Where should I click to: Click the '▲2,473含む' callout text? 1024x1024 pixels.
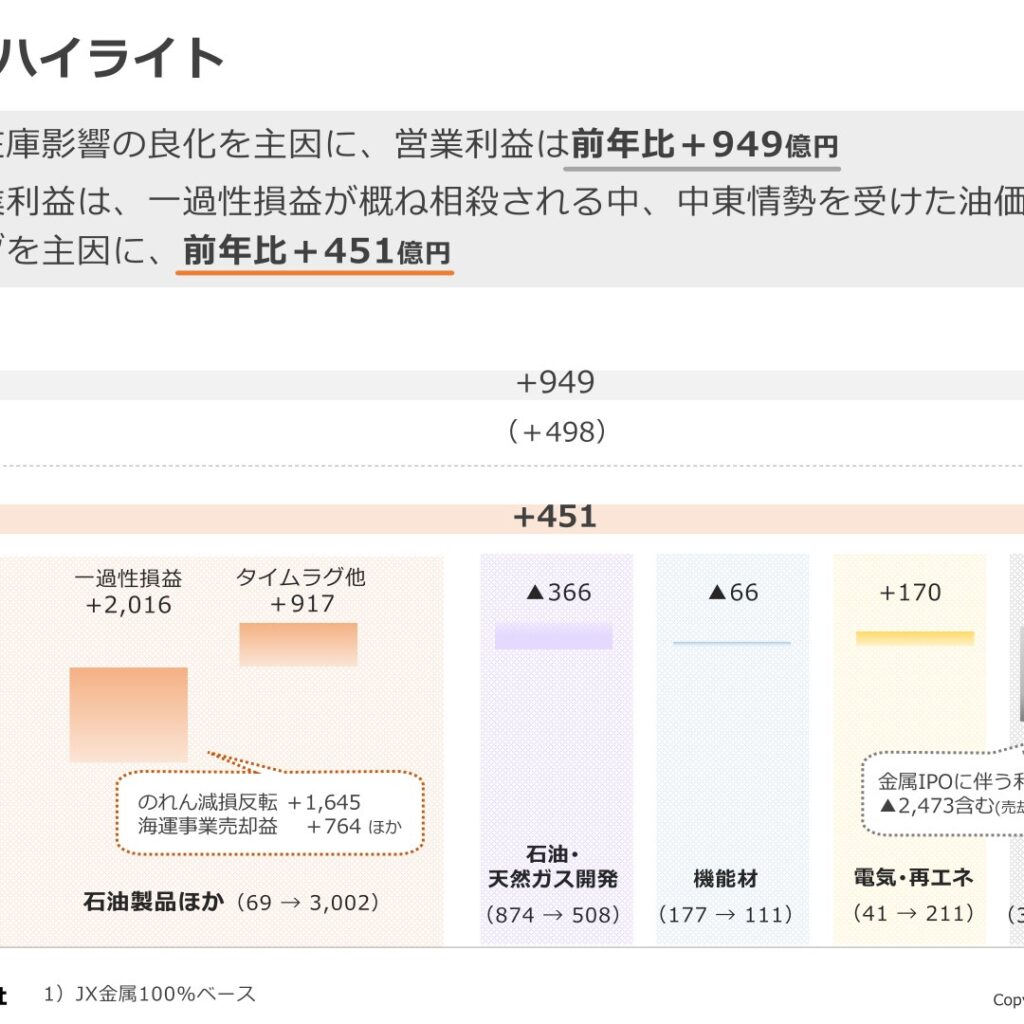[936, 806]
